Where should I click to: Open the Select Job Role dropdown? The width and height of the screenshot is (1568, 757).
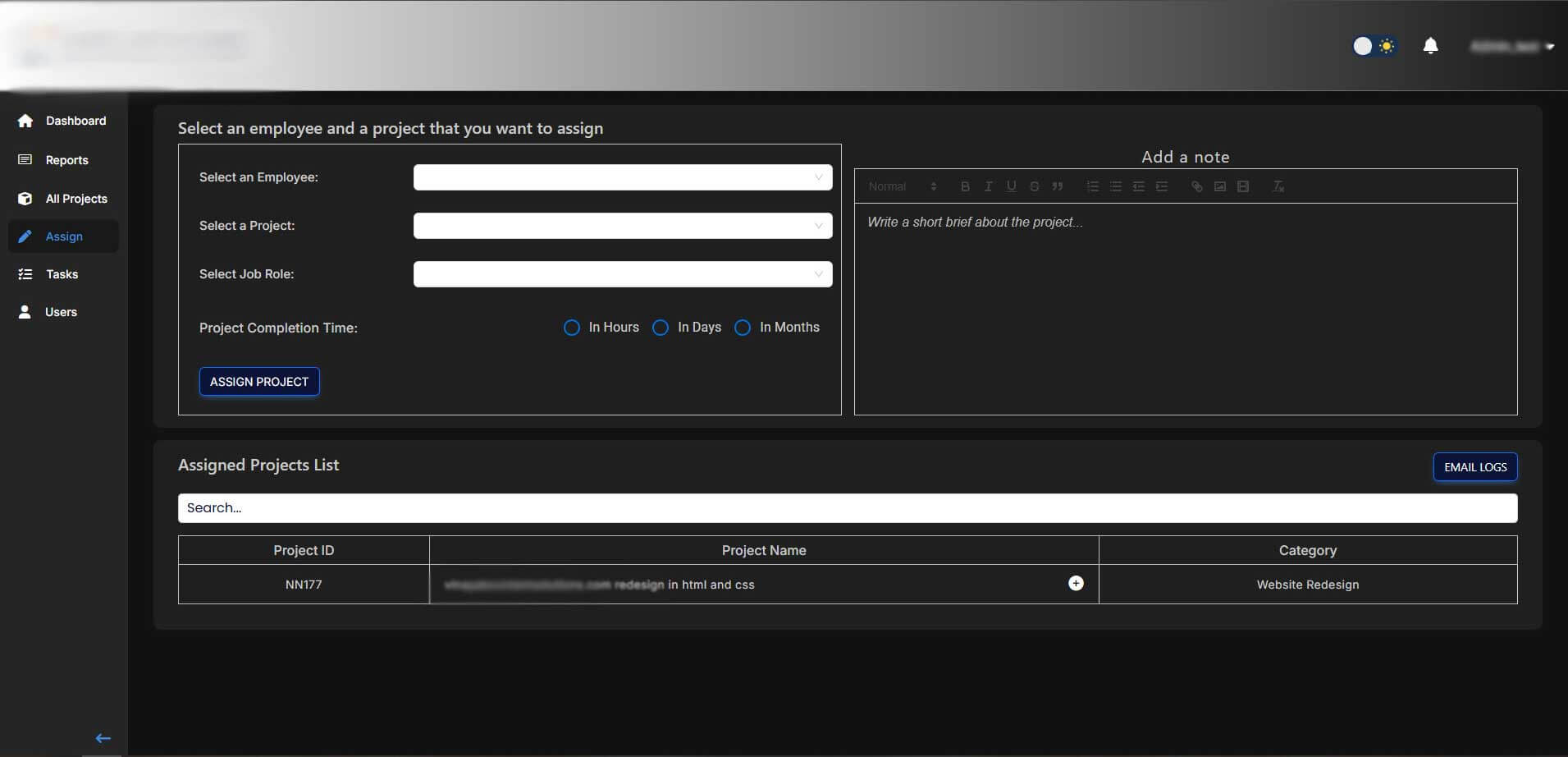pyautogui.click(x=623, y=274)
